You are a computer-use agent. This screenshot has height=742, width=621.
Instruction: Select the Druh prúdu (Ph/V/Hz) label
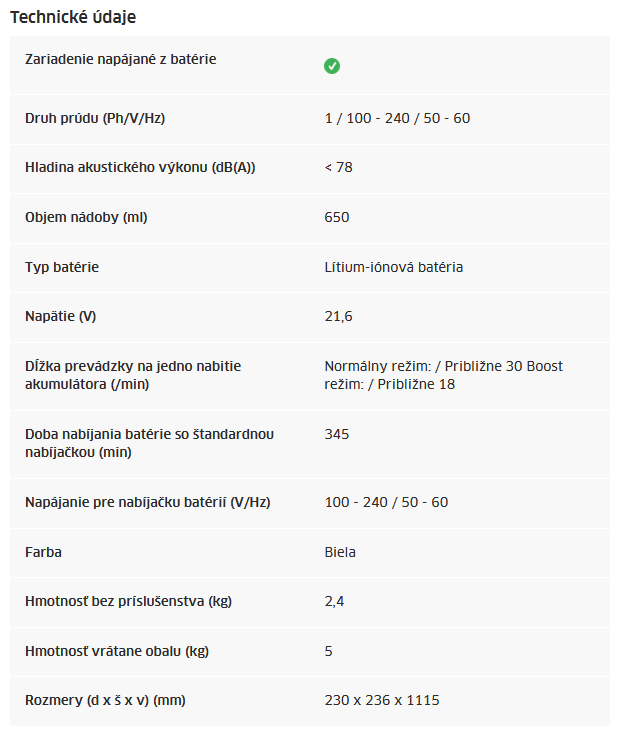point(95,118)
